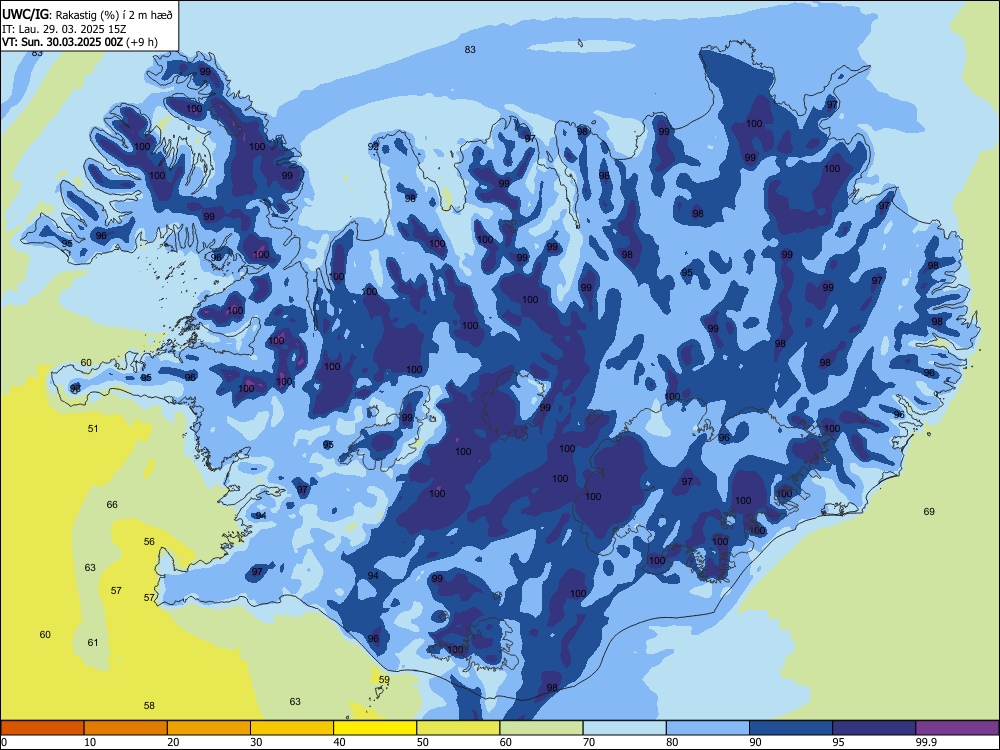This screenshot has width=1000, height=750.
Task: Click the legend scale label 70
Action: tap(589, 742)
